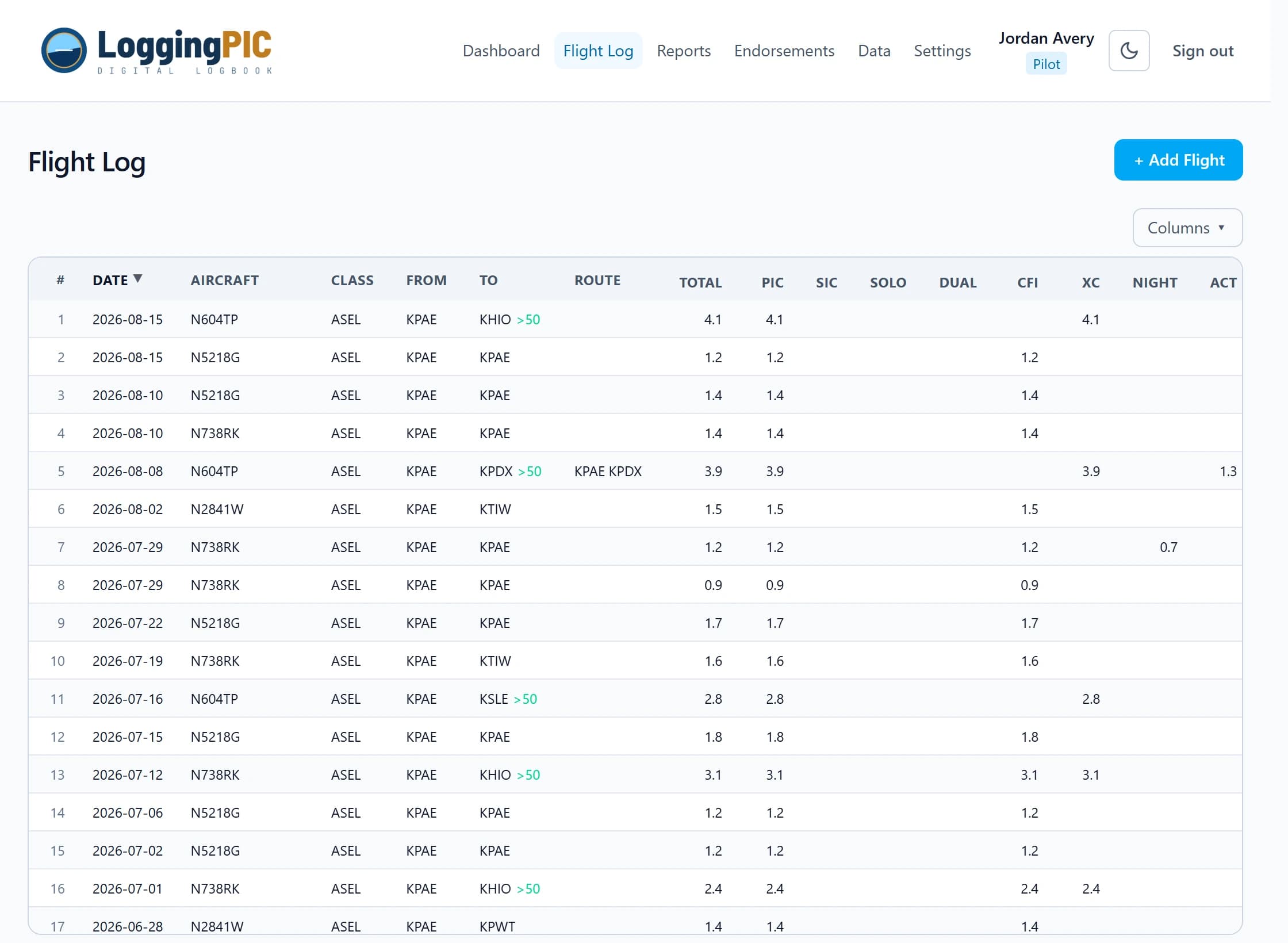Viewport: 1288px width, 943px height.
Task: Switch to the Data tab
Action: (874, 51)
